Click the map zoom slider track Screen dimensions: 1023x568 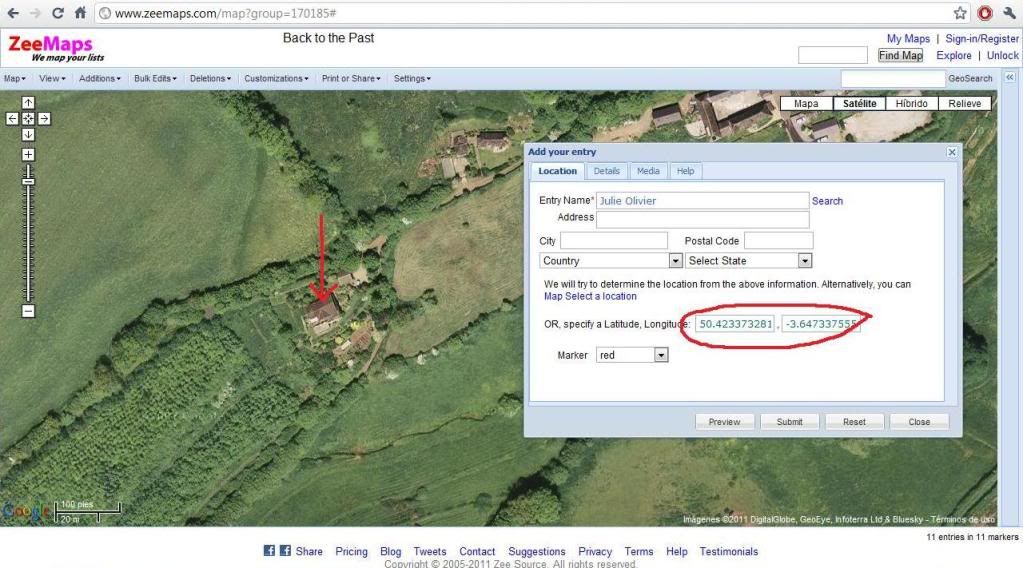[28, 240]
